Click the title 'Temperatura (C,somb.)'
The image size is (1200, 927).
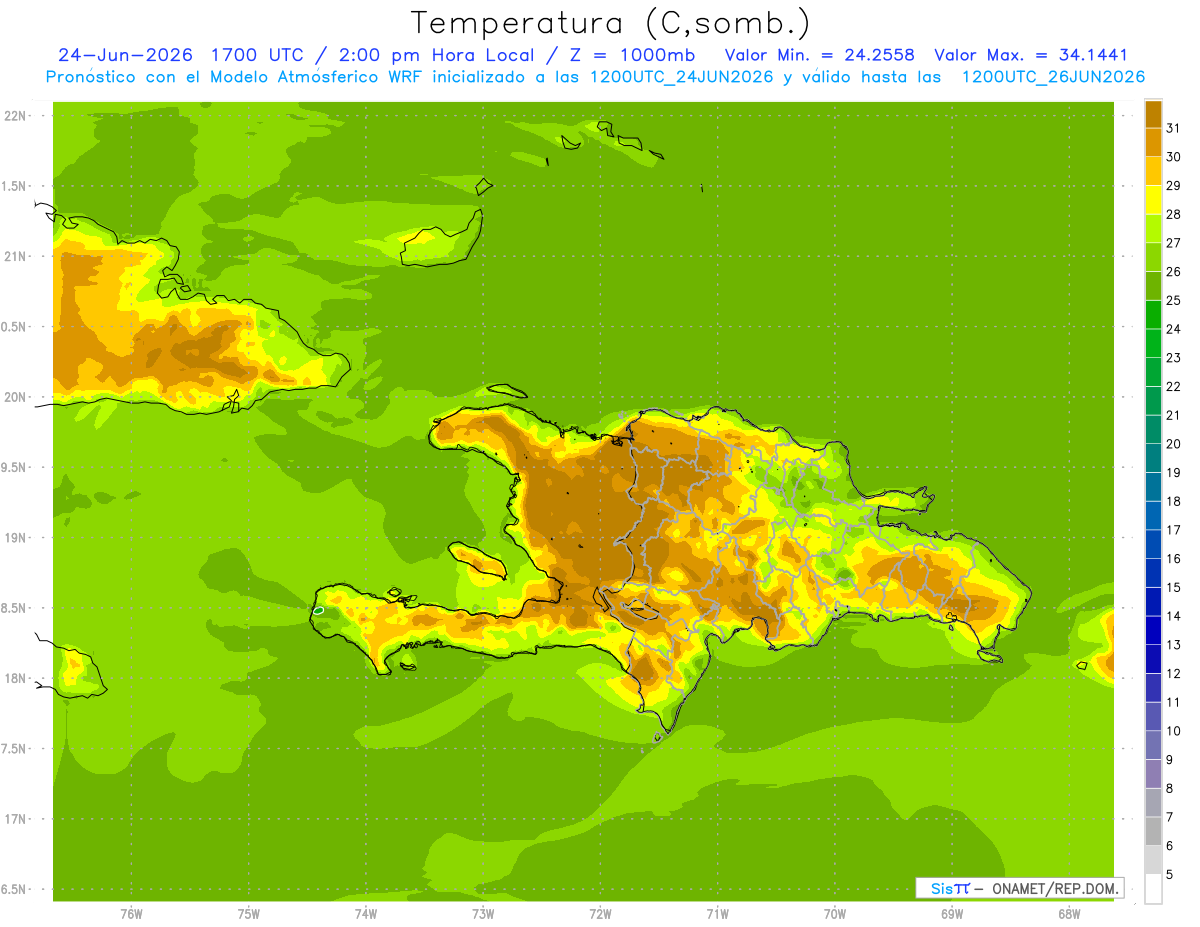610,23
